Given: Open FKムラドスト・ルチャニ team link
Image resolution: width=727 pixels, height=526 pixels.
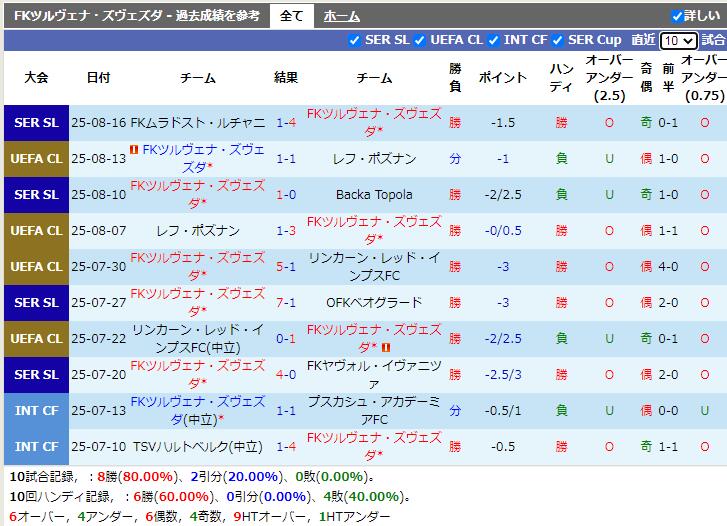Looking at the screenshot, I should [198, 123].
